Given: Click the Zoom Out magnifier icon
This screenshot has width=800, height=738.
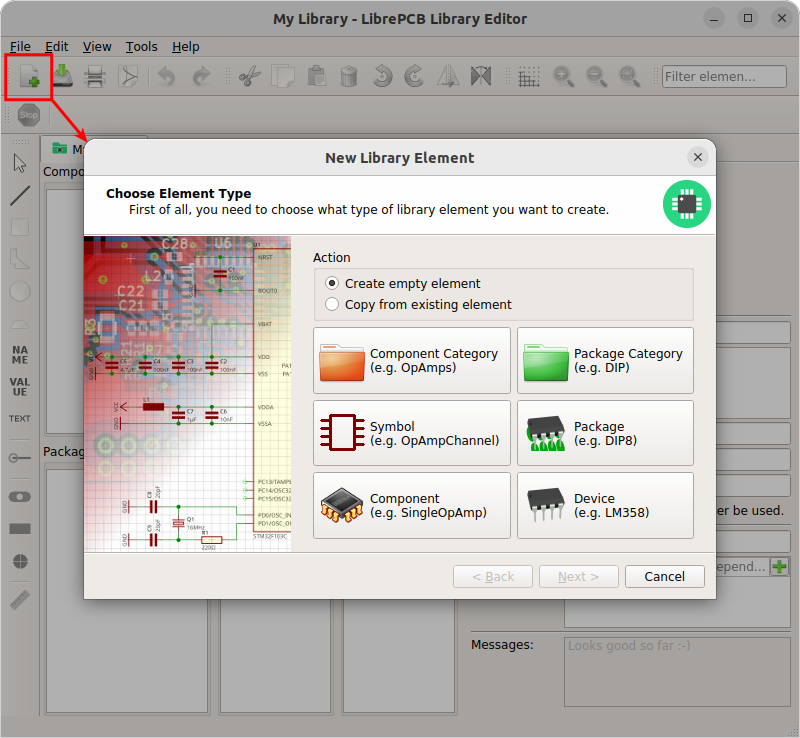Looking at the screenshot, I should pos(596,77).
